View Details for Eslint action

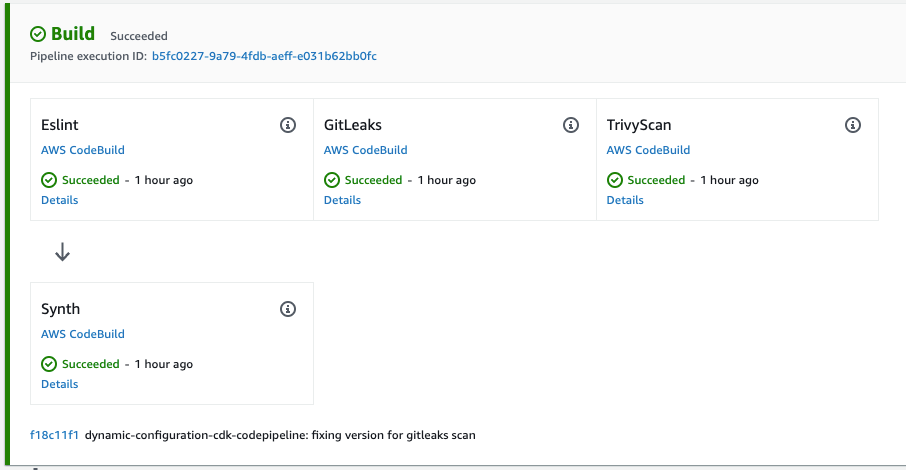click(60, 200)
